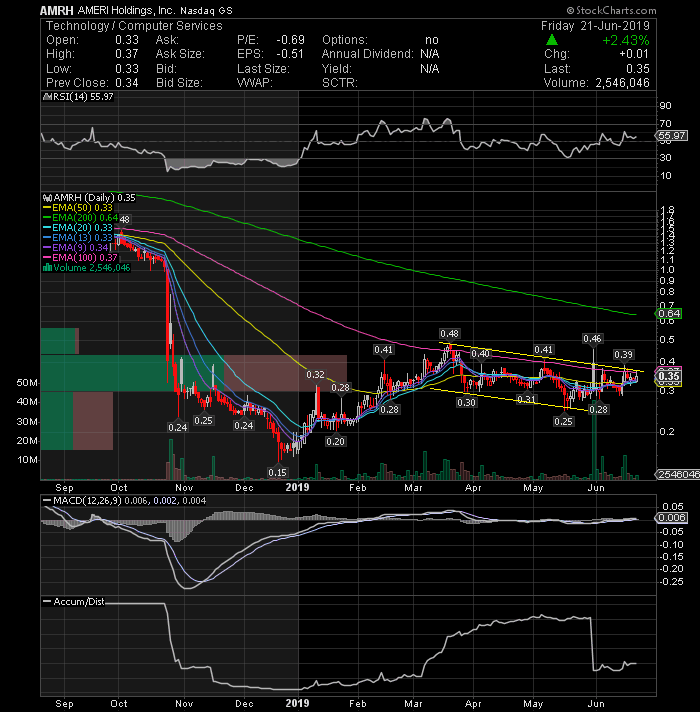Click the 10M volume axis label
Viewport: 700px width, 712px height.
[27, 460]
